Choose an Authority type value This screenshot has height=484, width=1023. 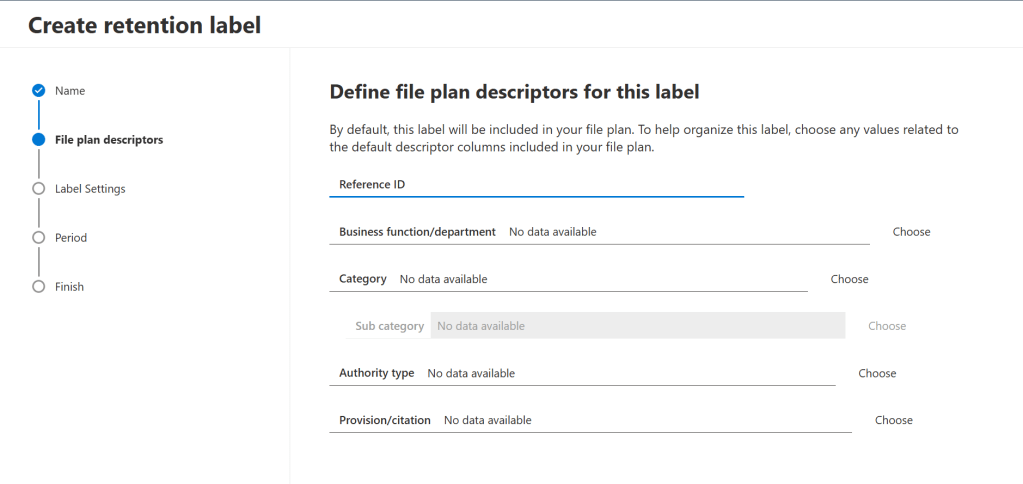point(877,373)
